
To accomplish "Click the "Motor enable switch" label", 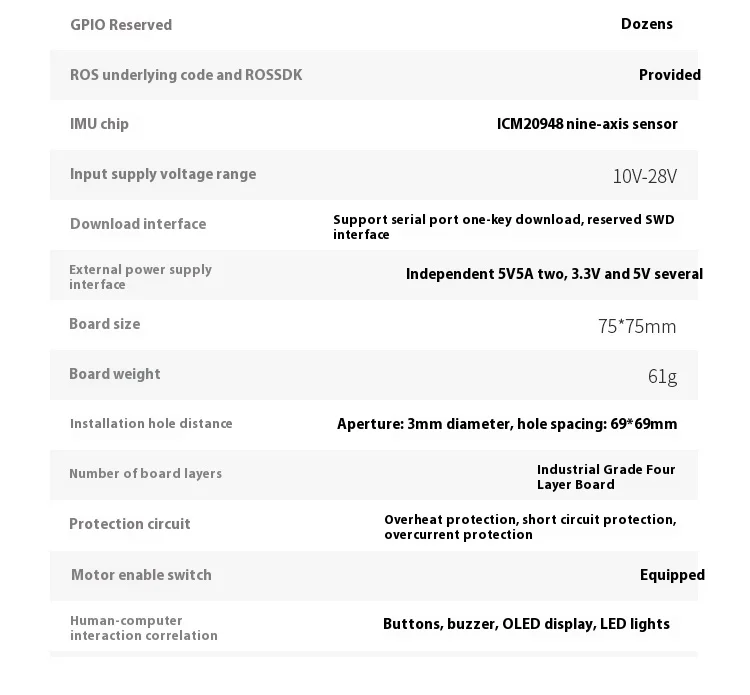I will tap(141, 575).
